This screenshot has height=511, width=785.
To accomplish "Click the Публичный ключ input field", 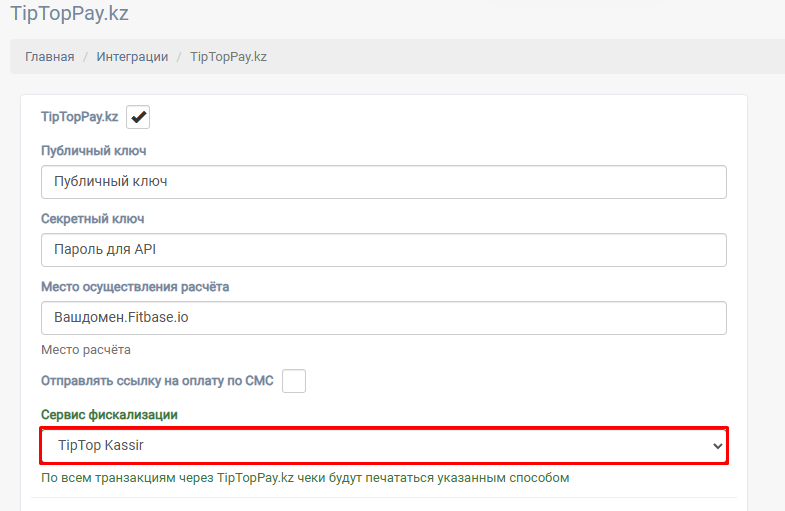I will (384, 182).
